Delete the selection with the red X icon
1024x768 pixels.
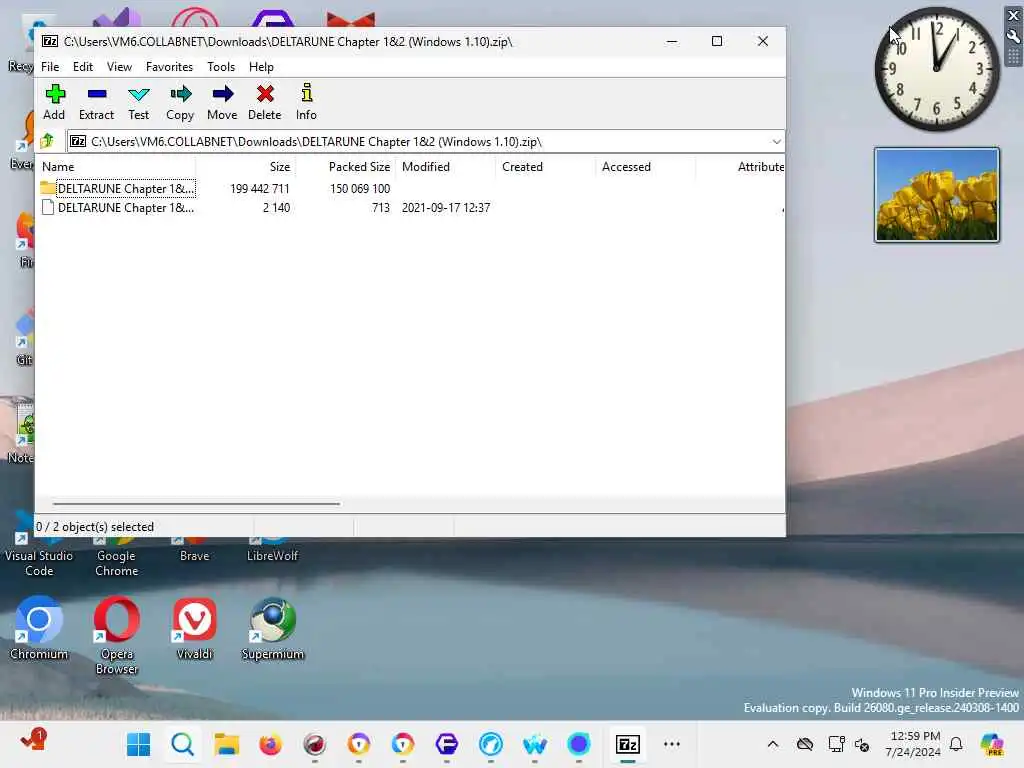(264, 103)
